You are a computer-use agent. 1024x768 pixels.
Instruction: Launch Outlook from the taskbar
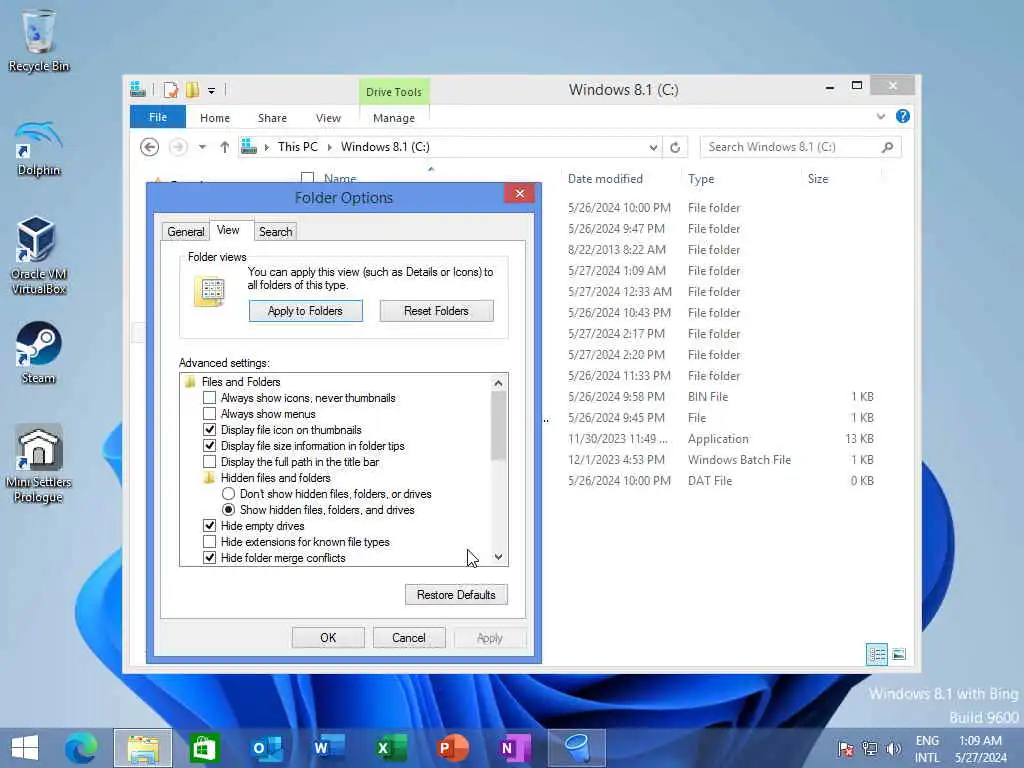266,748
